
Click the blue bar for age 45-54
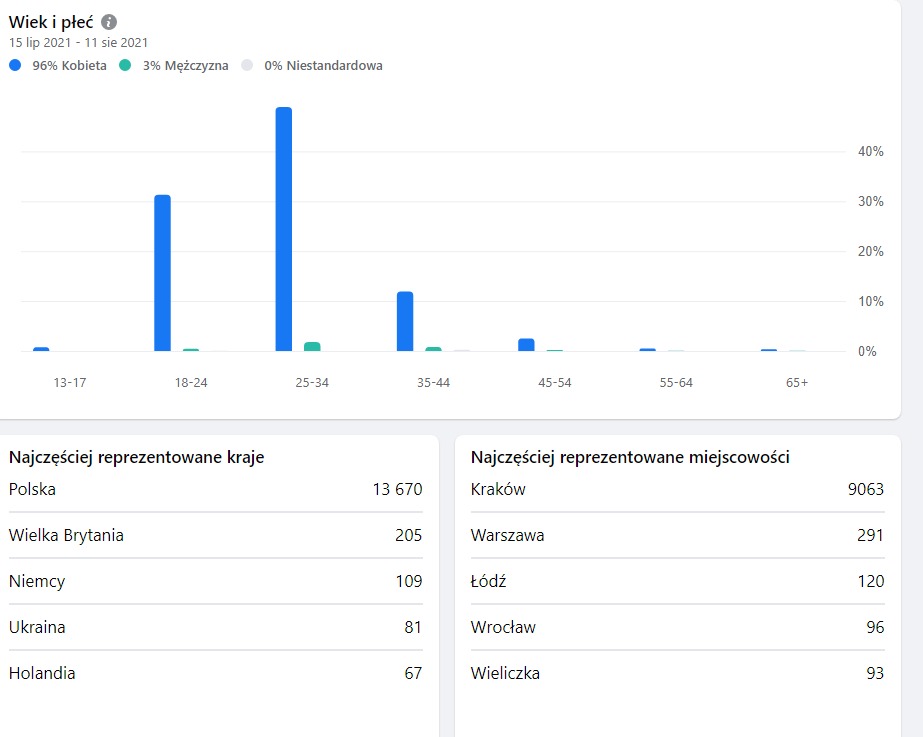(x=526, y=345)
